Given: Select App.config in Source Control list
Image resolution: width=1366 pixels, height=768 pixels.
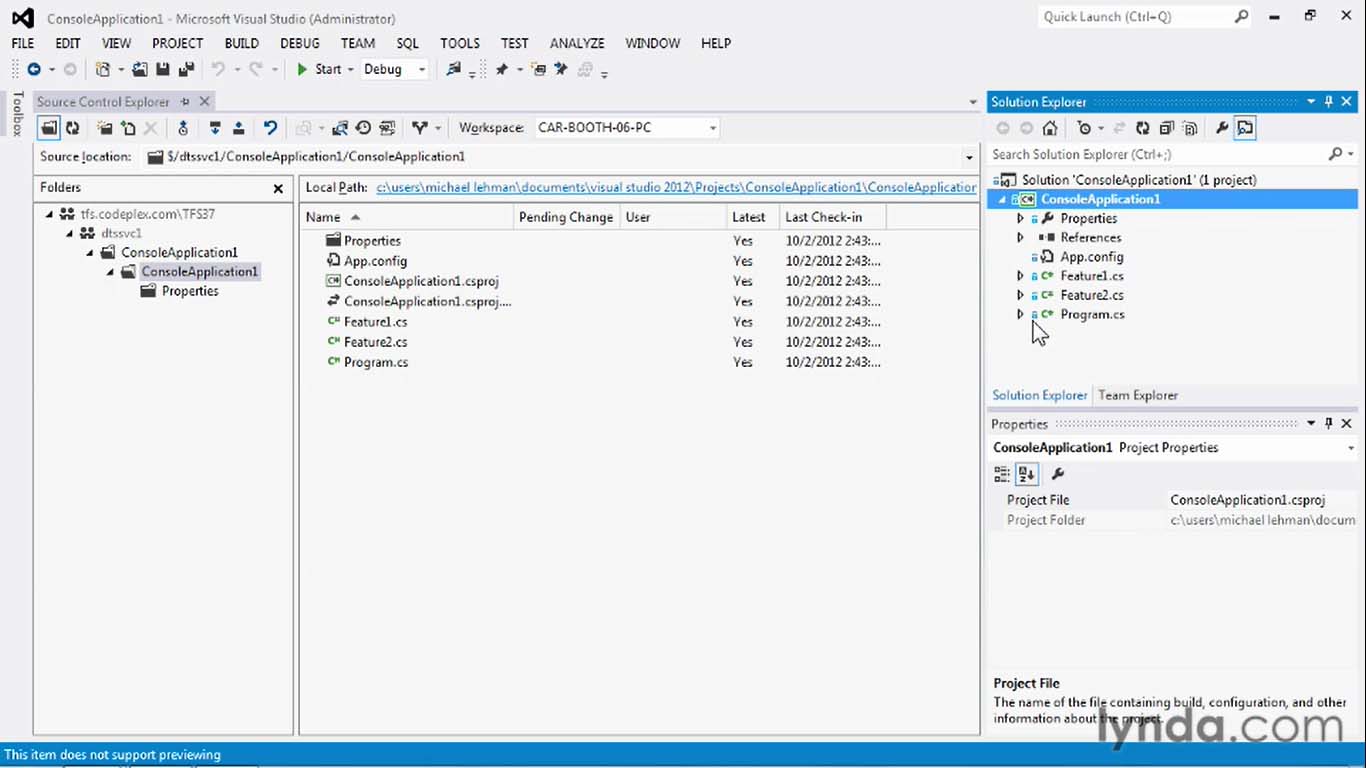Looking at the screenshot, I should (x=375, y=261).
